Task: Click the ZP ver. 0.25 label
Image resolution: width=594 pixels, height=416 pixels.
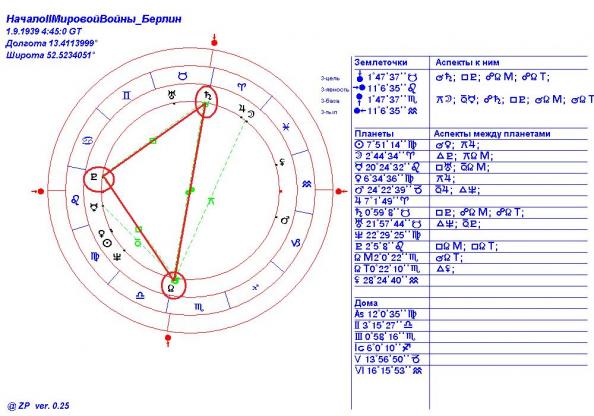Action: 38,406
